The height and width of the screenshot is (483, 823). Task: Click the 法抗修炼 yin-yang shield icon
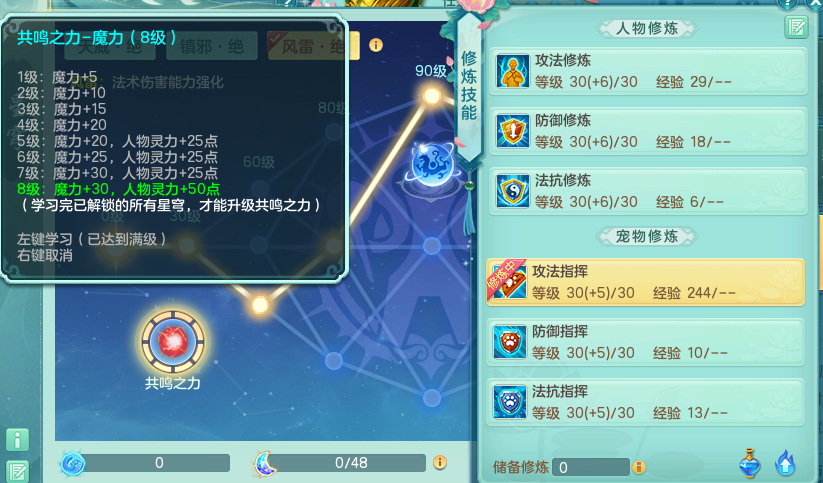pos(512,191)
